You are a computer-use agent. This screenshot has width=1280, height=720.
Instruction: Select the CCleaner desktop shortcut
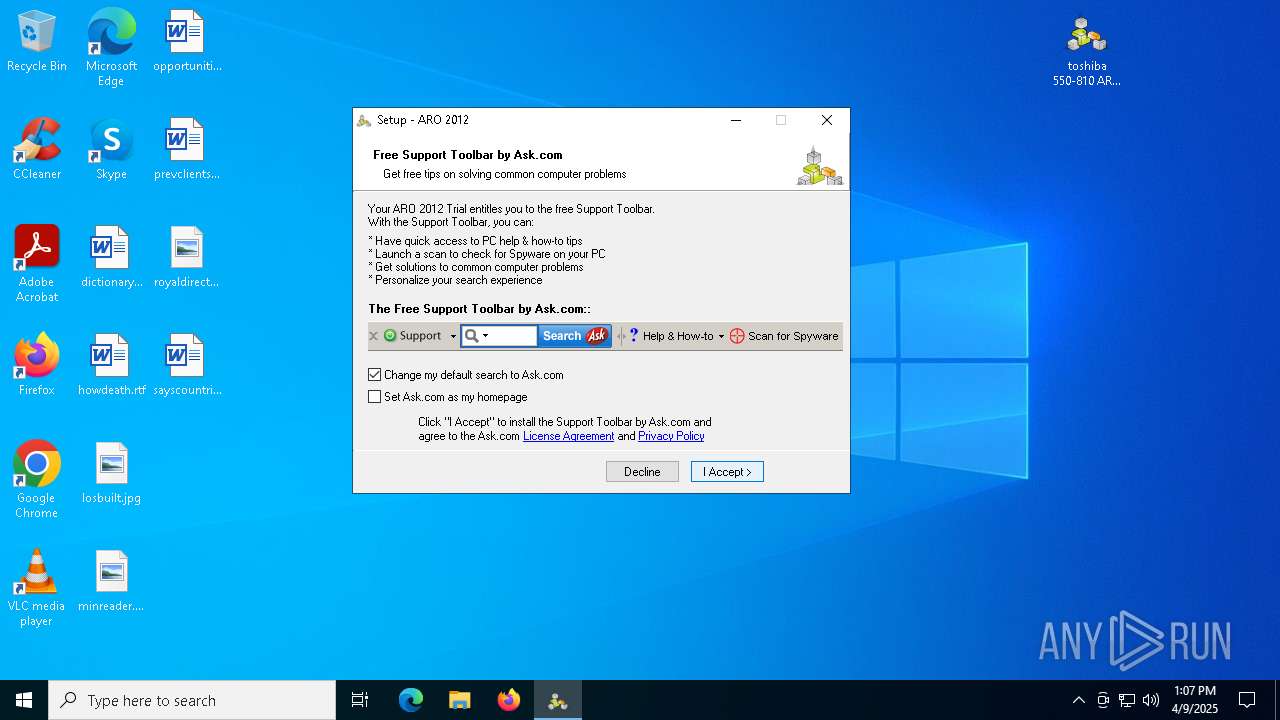pyautogui.click(x=37, y=150)
